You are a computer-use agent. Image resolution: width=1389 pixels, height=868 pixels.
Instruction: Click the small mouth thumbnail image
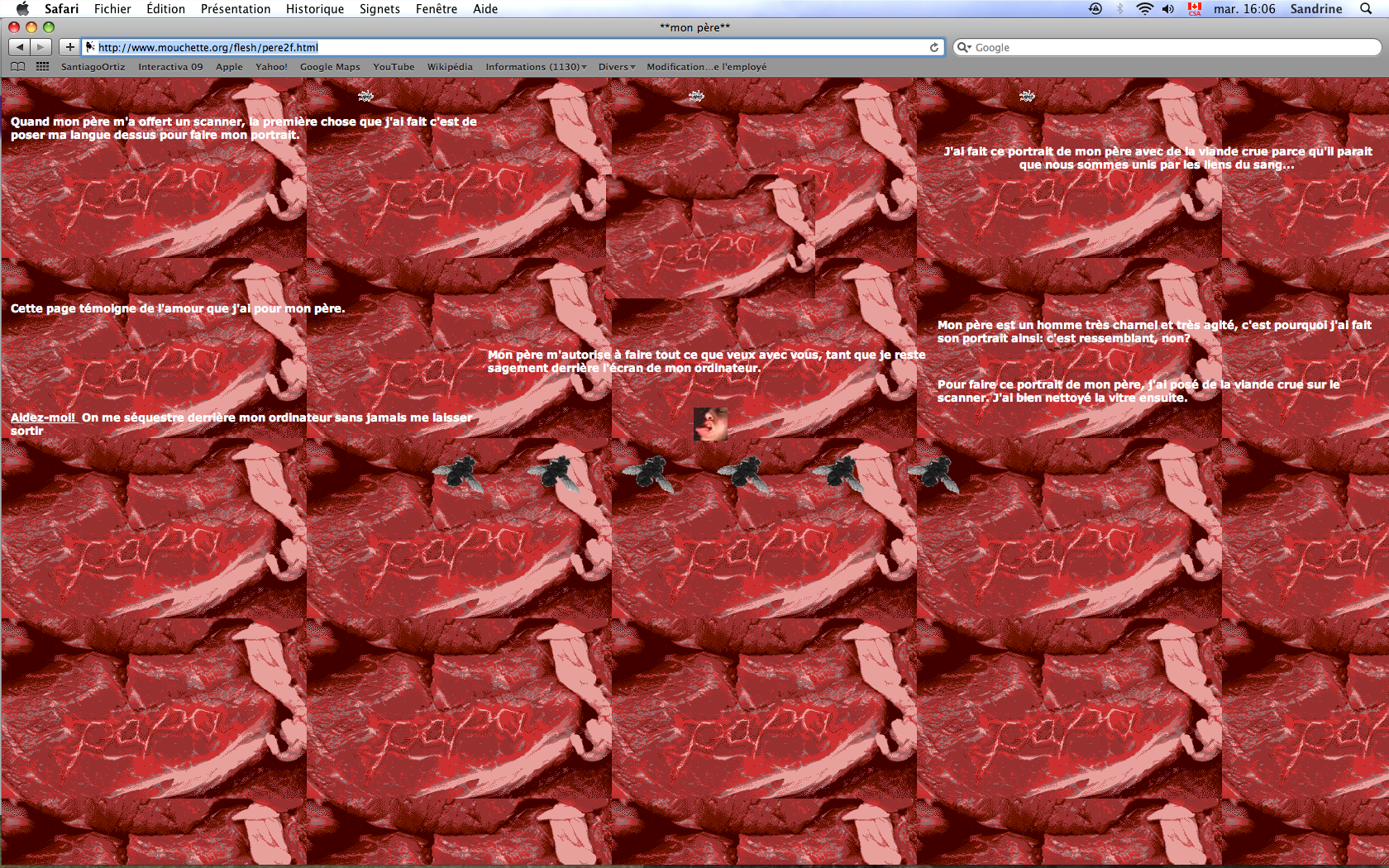pos(710,424)
